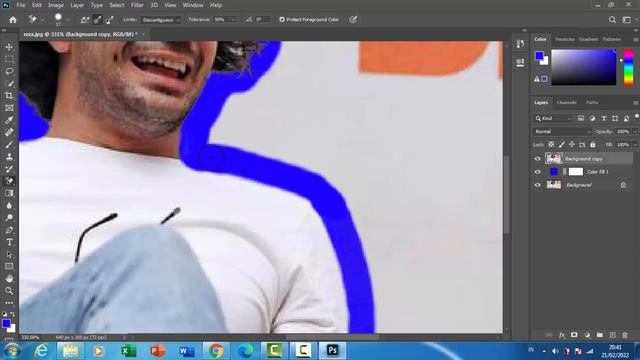Open the File menu
Screen dimensions: 640x360
pos(21,5)
